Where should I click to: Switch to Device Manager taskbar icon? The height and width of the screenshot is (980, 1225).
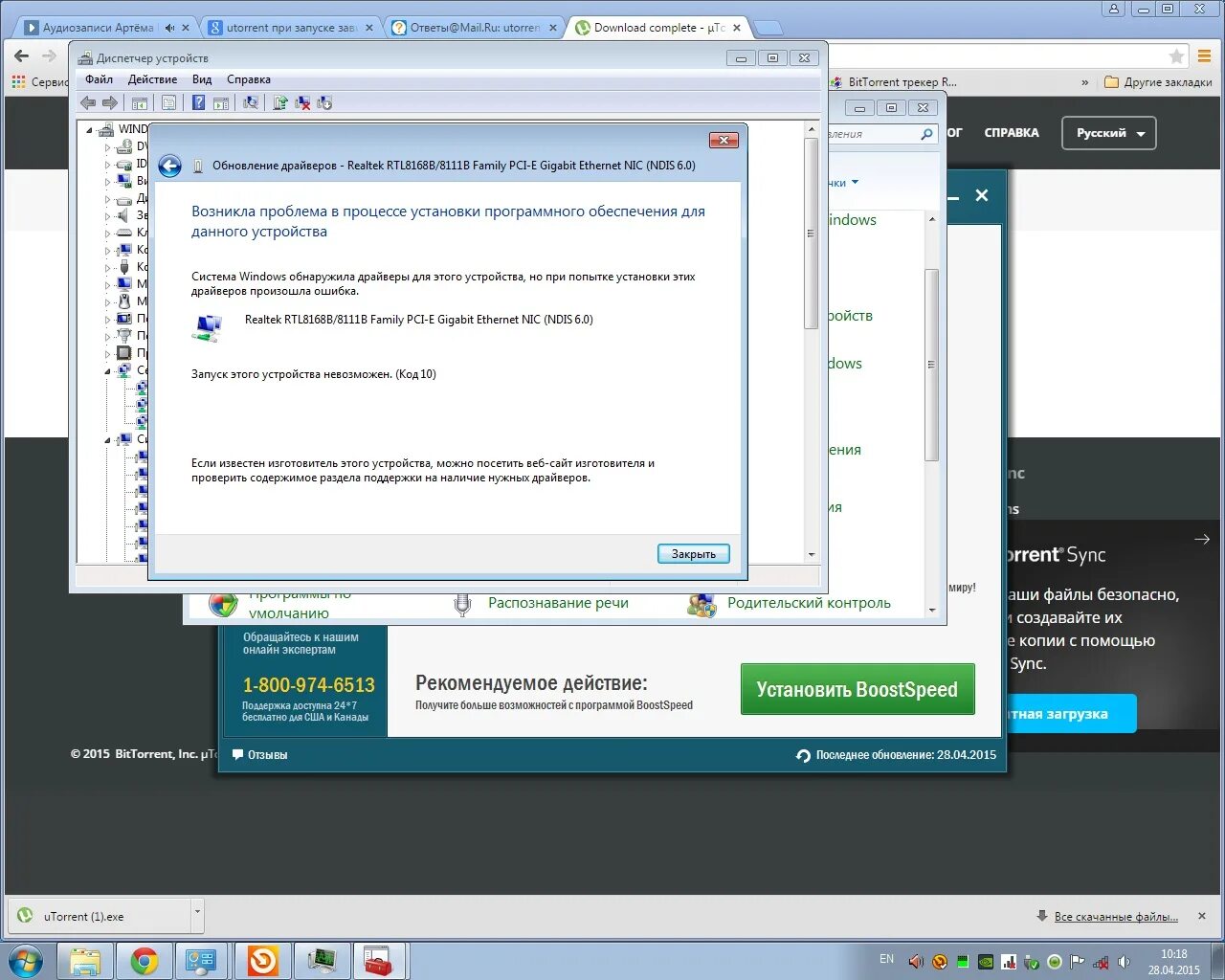click(x=322, y=961)
